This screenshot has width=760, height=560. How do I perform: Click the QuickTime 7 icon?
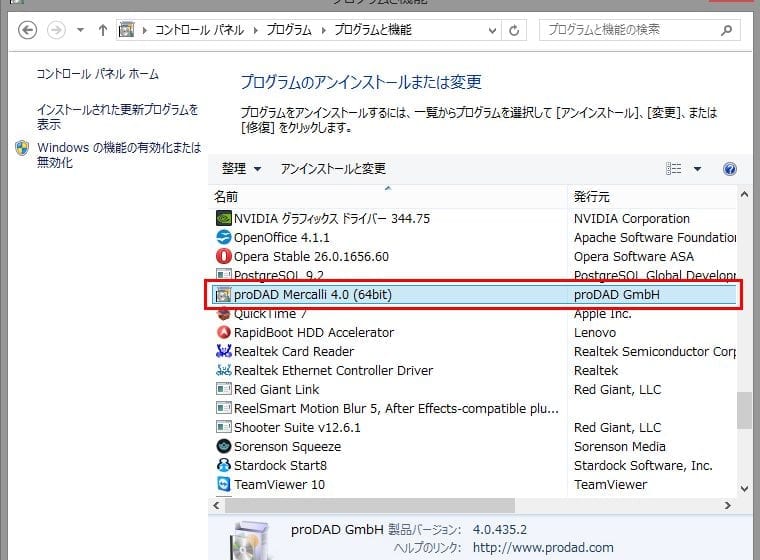tap(223, 314)
